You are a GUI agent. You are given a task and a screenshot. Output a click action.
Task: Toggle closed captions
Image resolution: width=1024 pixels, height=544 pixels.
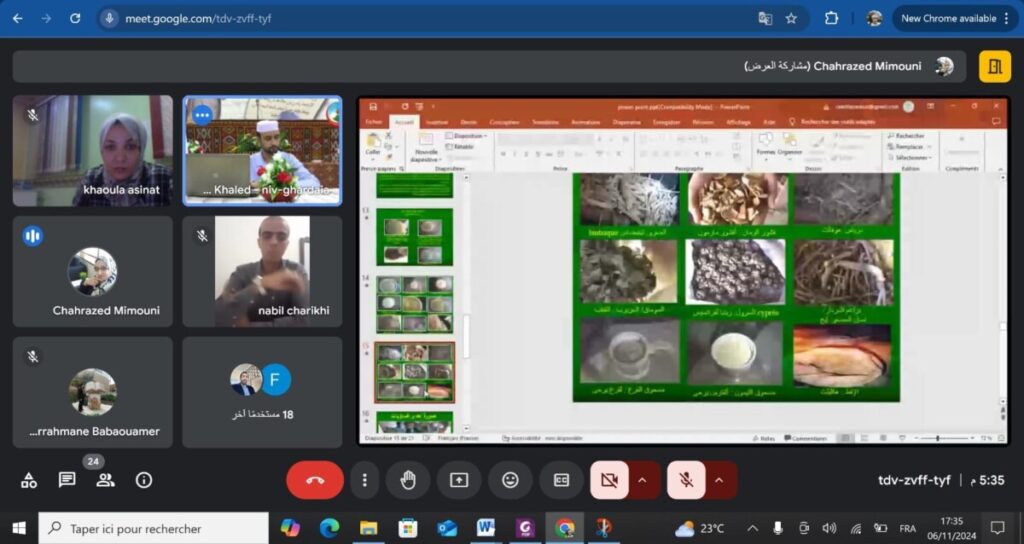(x=561, y=480)
